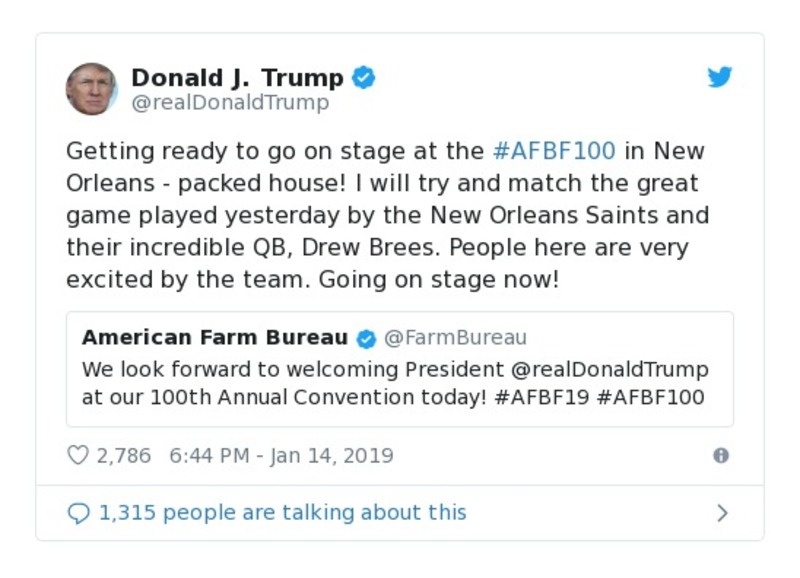Click the 2,786 likes count

[123, 456]
